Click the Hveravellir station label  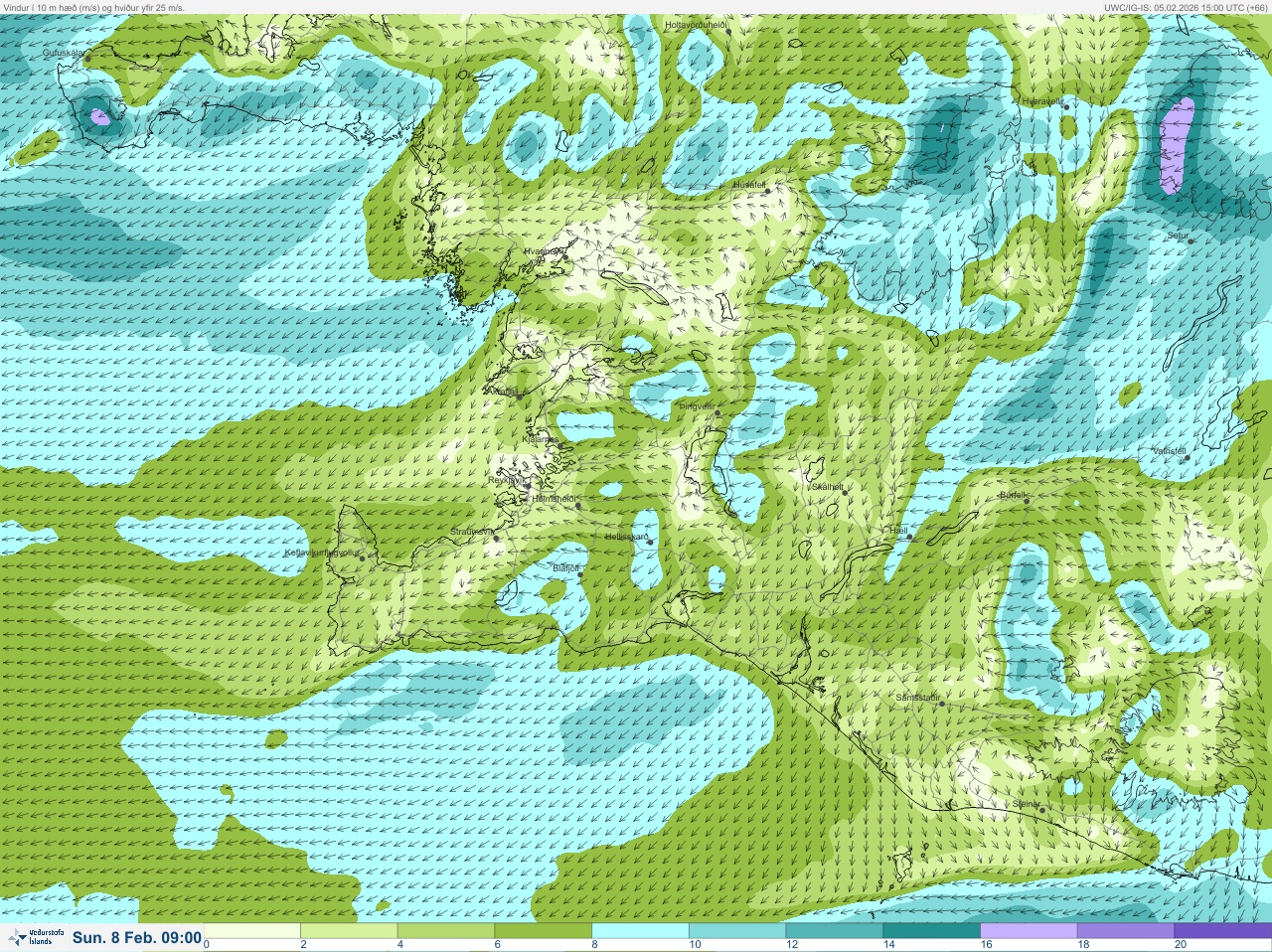tap(1042, 101)
